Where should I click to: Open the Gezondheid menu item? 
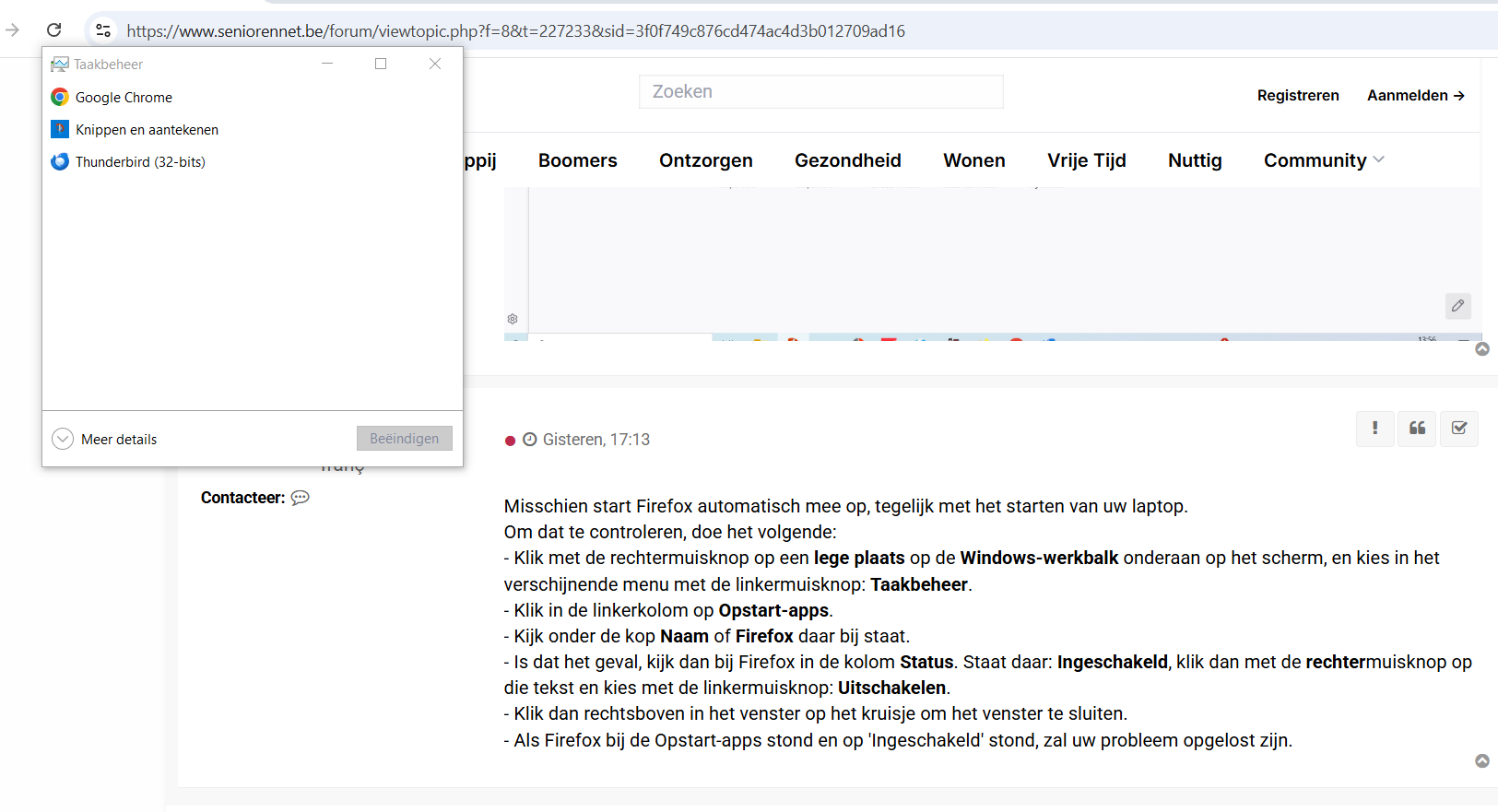pos(847,160)
